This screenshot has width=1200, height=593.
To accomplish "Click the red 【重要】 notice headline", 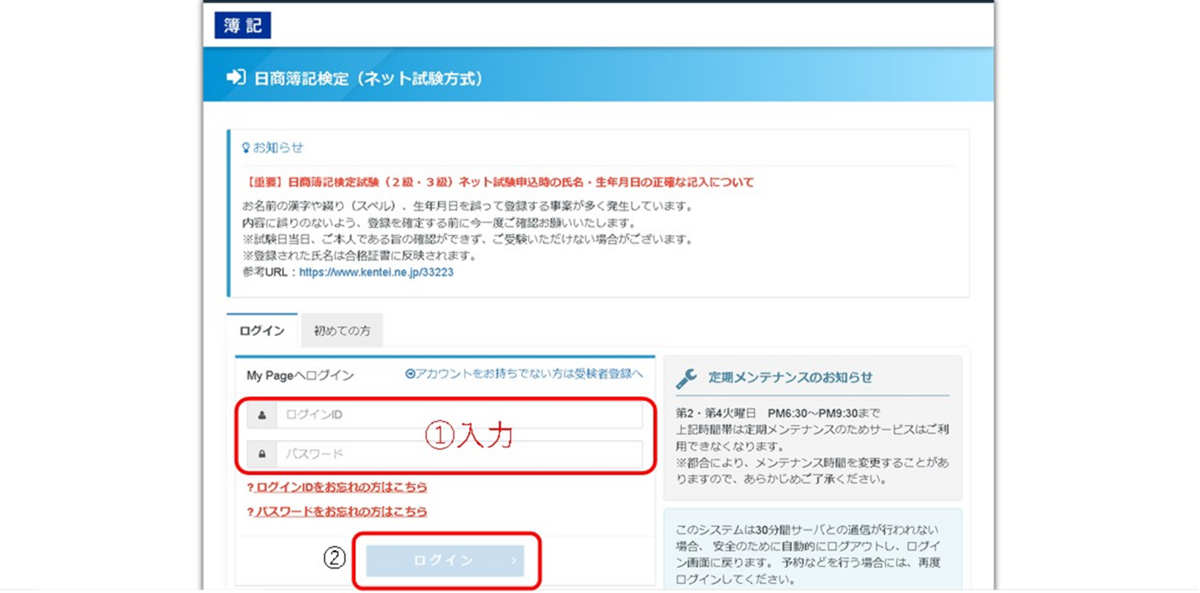I will tap(498, 183).
